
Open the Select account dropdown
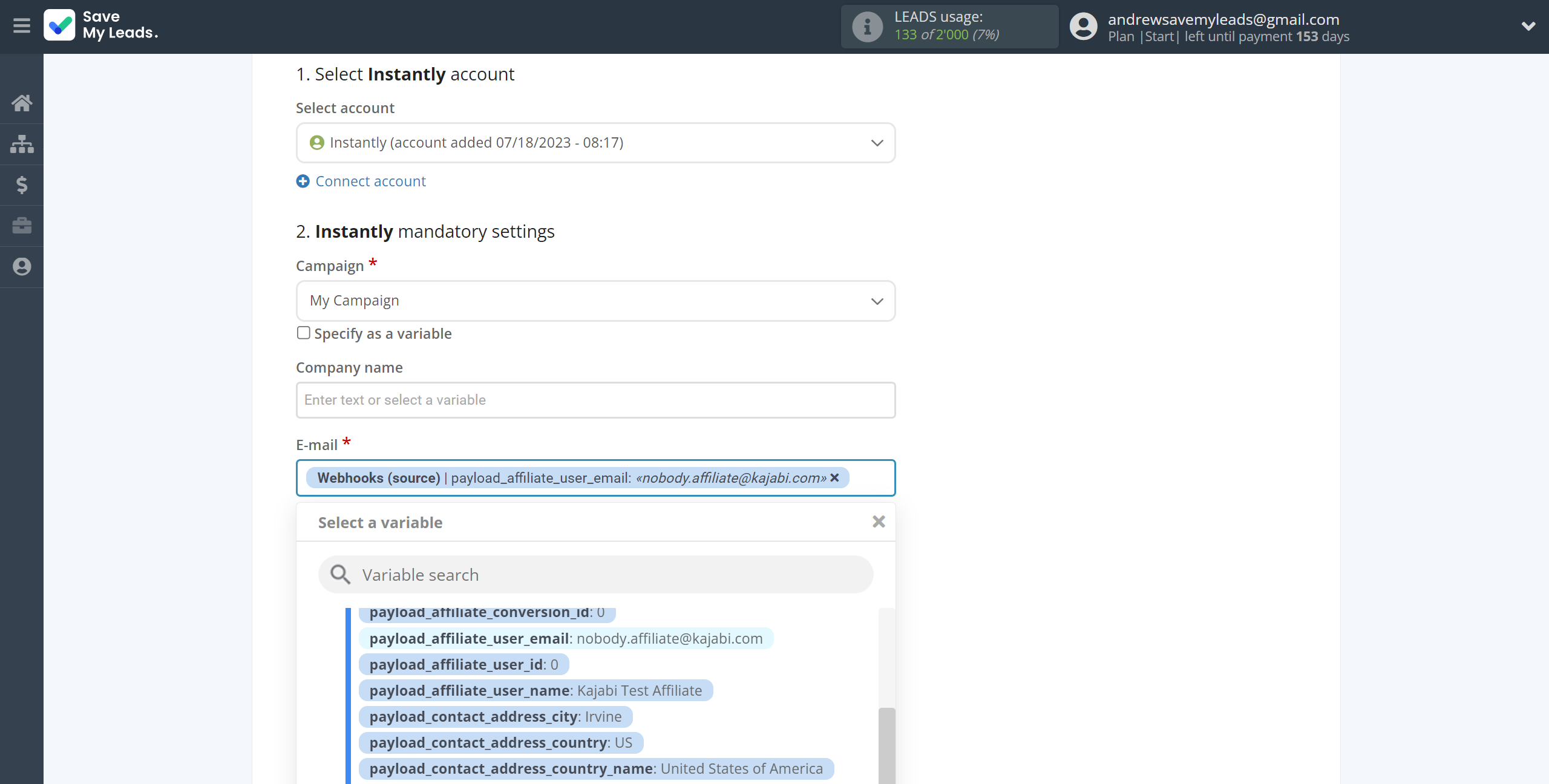coord(595,143)
